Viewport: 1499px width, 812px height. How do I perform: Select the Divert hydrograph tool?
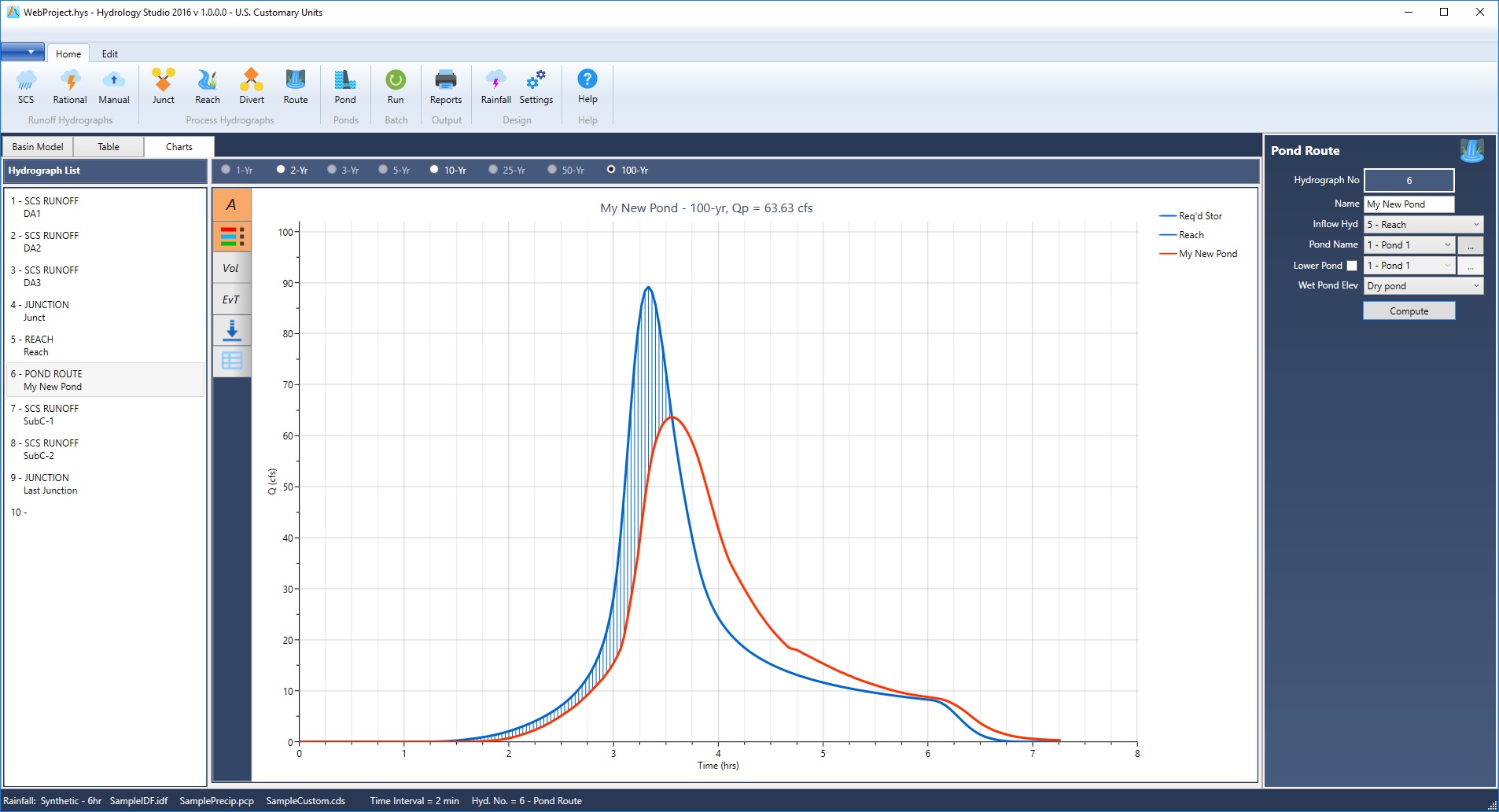[252, 86]
